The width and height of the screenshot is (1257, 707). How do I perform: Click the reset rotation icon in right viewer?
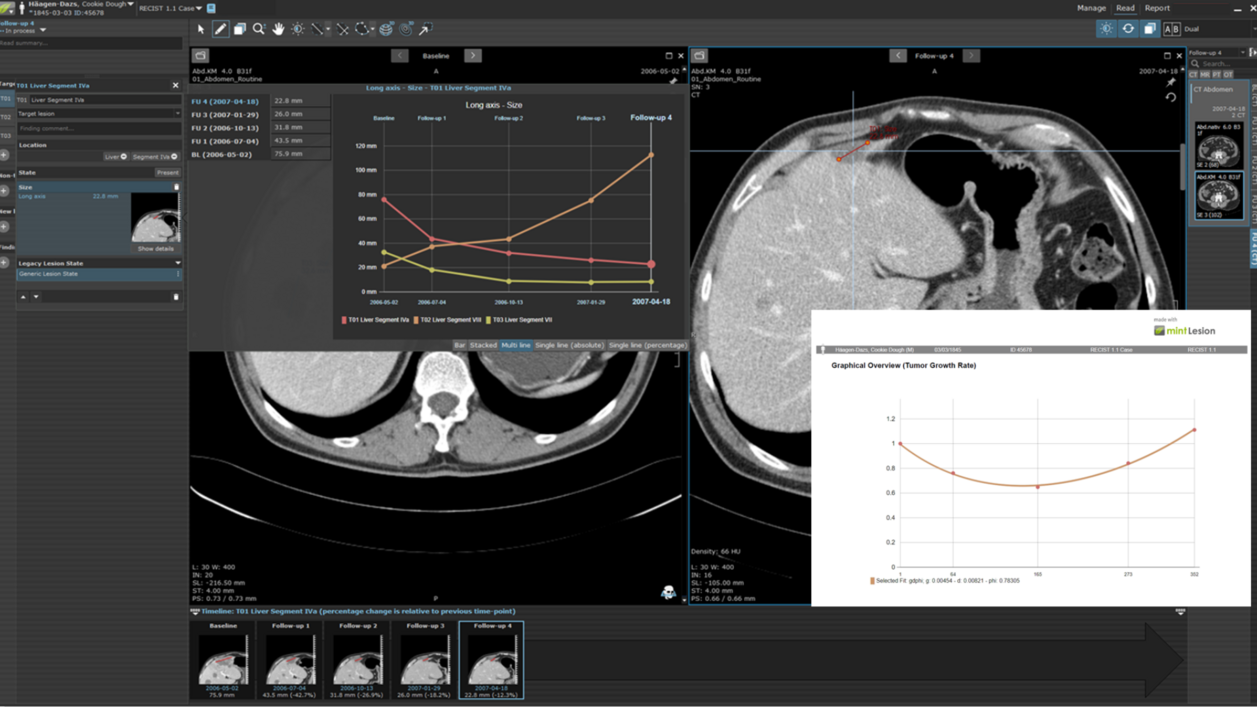[1170, 98]
